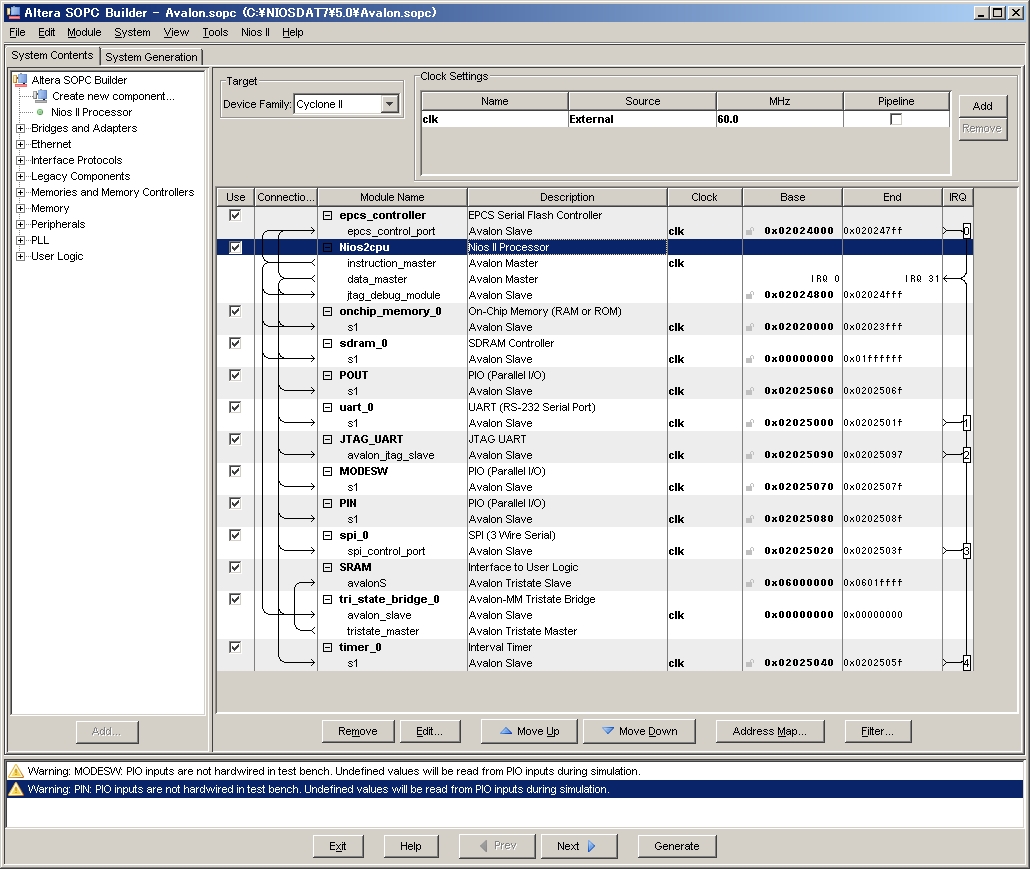Screen dimensions: 1030x869
Task: Uncheck the Use box for sdram_0
Action: 235,343
